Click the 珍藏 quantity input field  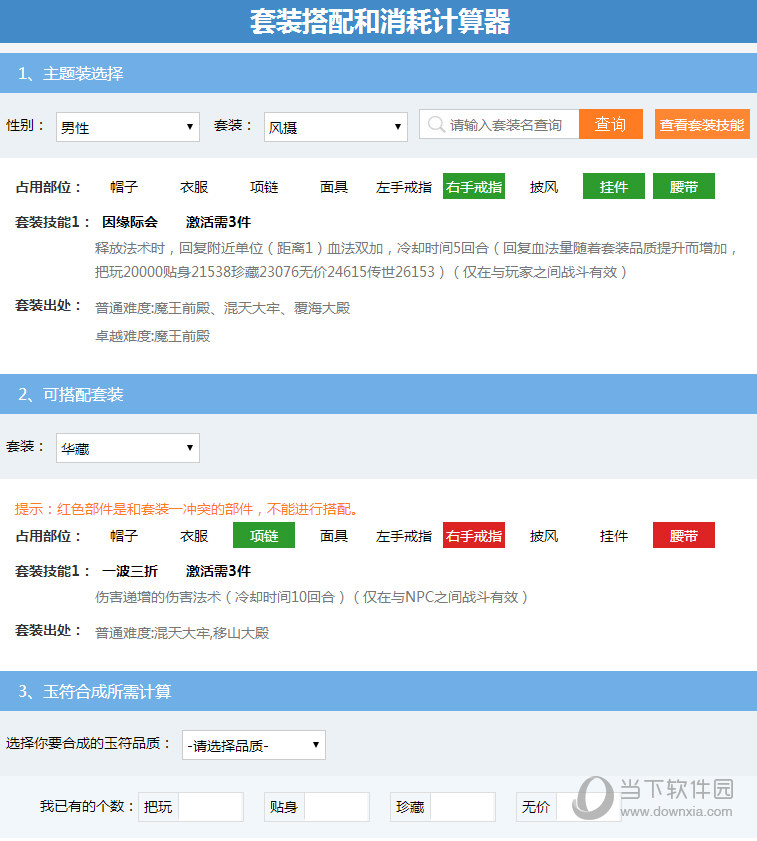pos(462,807)
